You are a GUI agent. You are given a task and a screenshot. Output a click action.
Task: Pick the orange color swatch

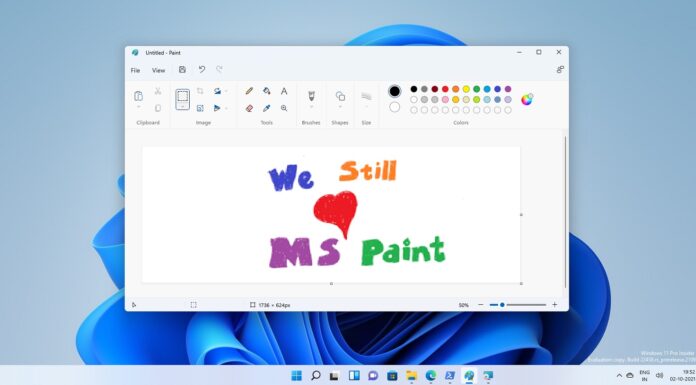coord(455,89)
